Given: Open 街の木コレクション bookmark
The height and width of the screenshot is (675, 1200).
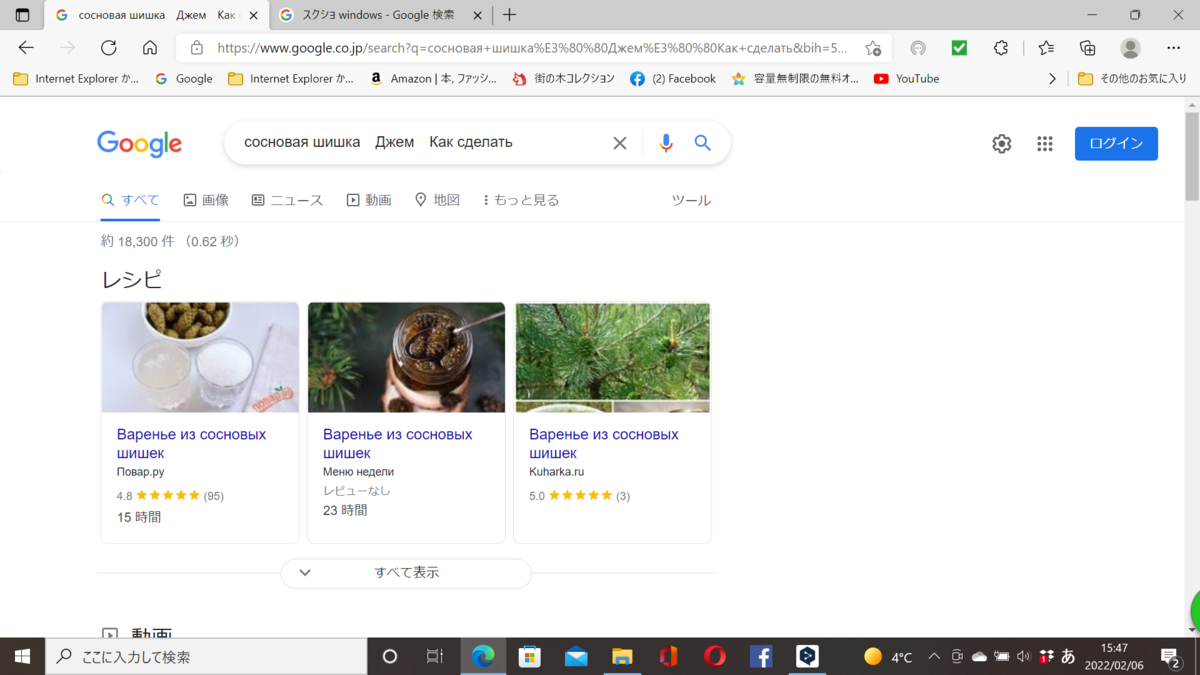Looking at the screenshot, I should [x=563, y=78].
